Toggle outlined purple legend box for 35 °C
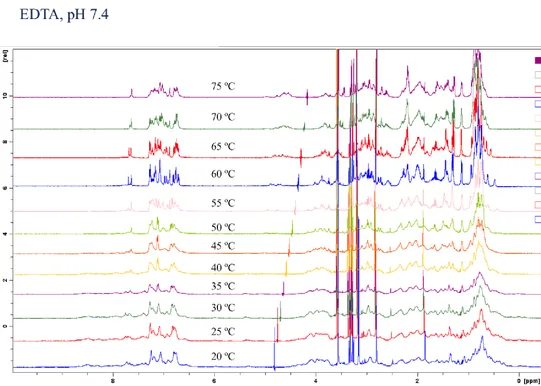This screenshot has width=541, height=386. click(x=538, y=176)
